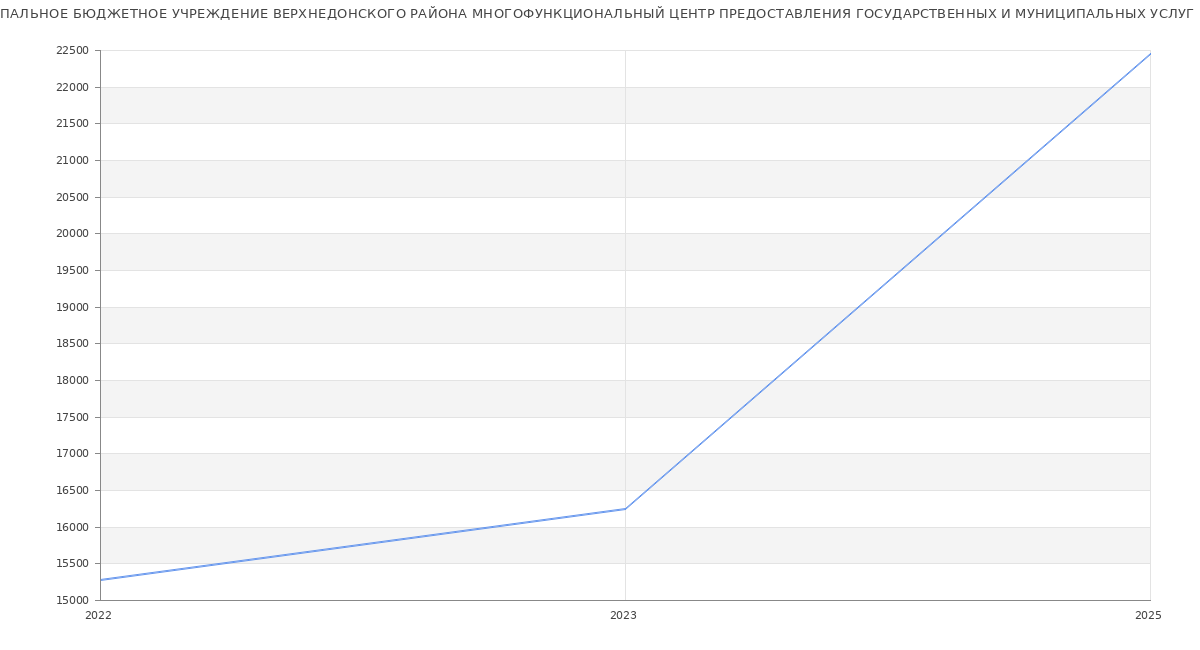Click the 15500 y-axis label
Screen dimensions: 1200x650
pyautogui.click(x=72, y=564)
